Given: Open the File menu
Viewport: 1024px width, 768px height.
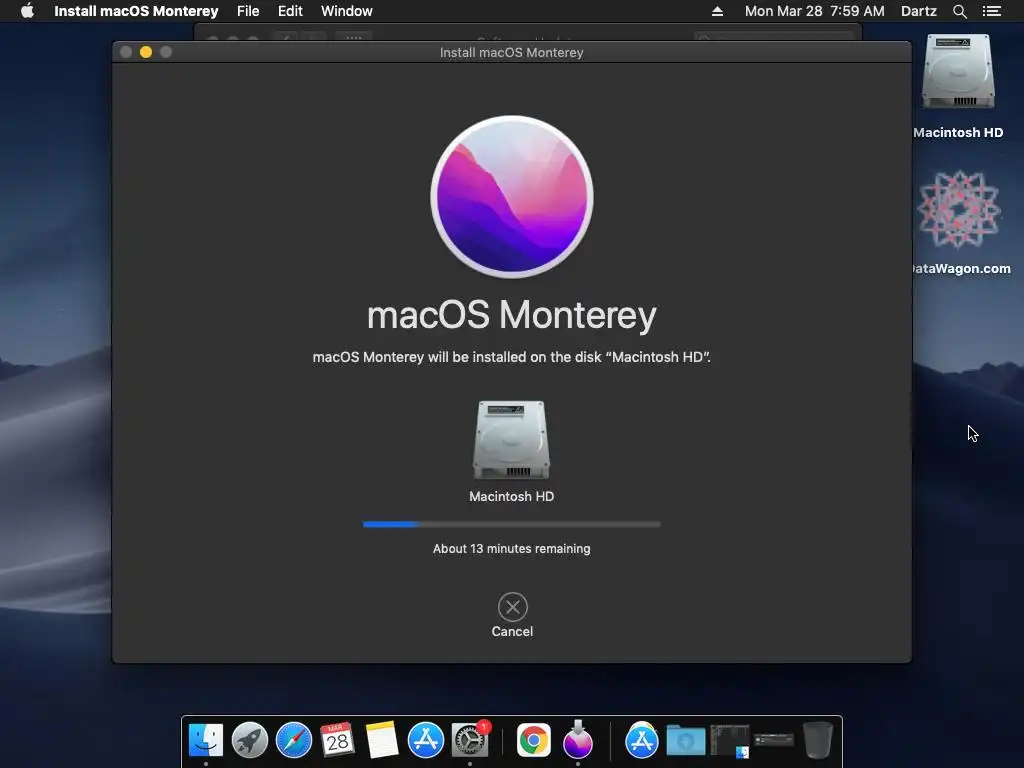Looking at the screenshot, I should click(x=248, y=11).
